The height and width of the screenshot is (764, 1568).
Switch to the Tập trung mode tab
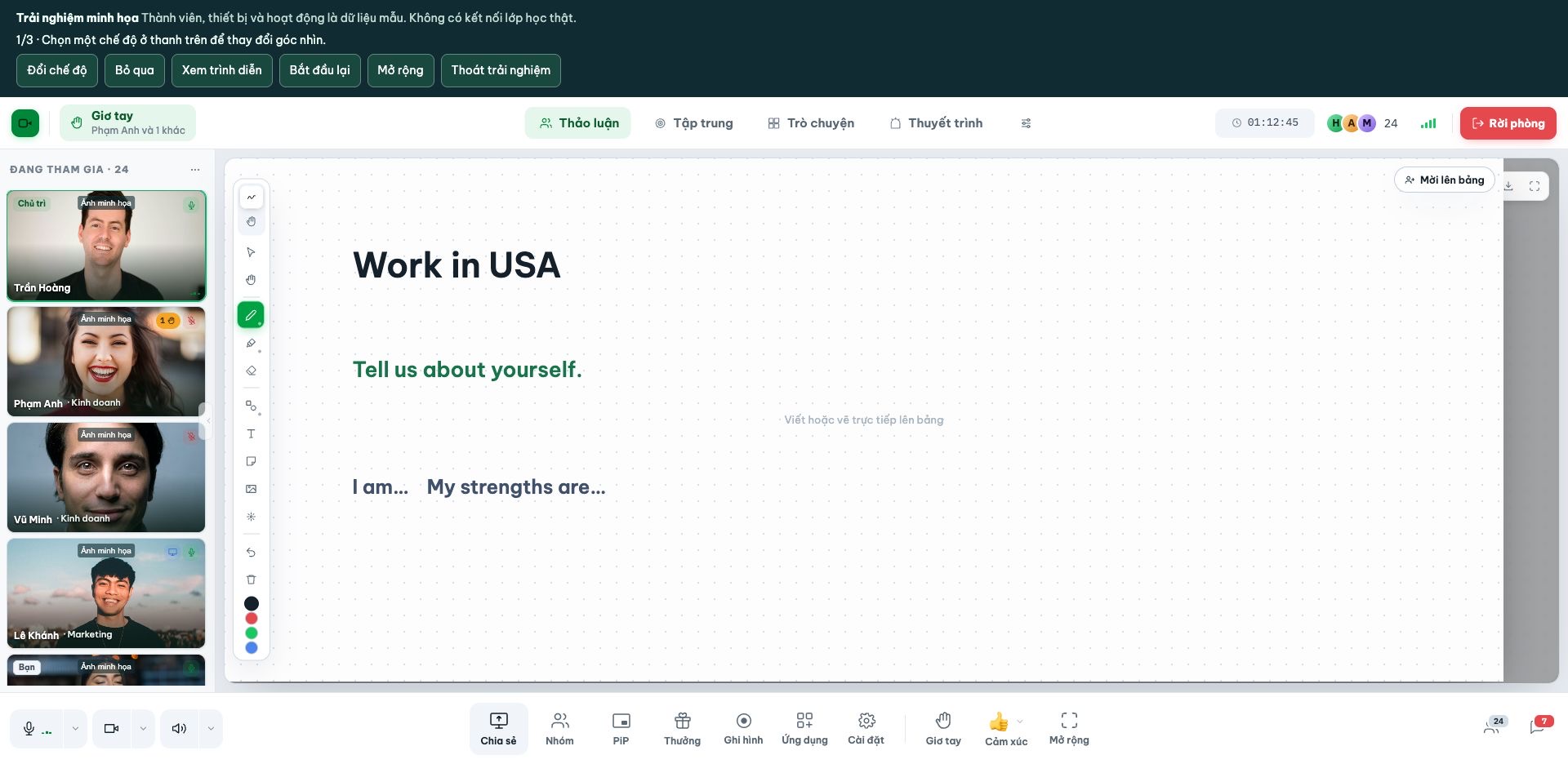pyautogui.click(x=694, y=123)
